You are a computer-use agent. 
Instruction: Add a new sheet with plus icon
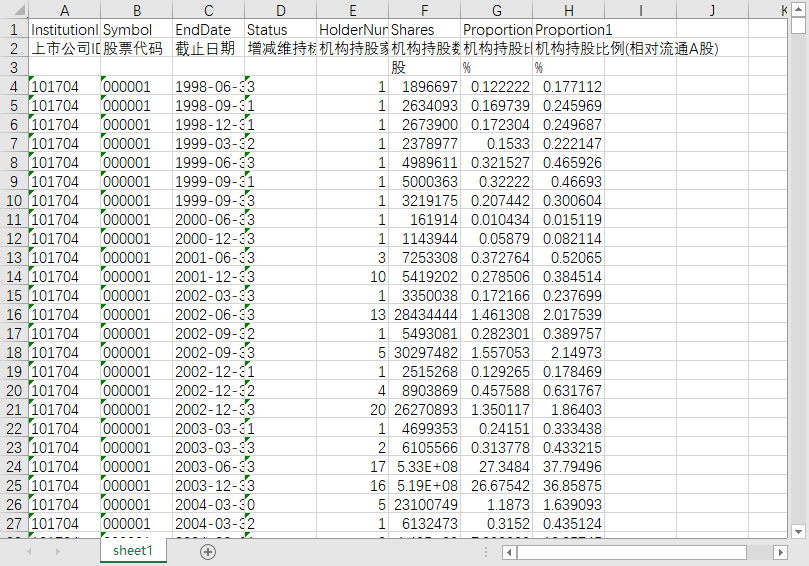coord(207,552)
